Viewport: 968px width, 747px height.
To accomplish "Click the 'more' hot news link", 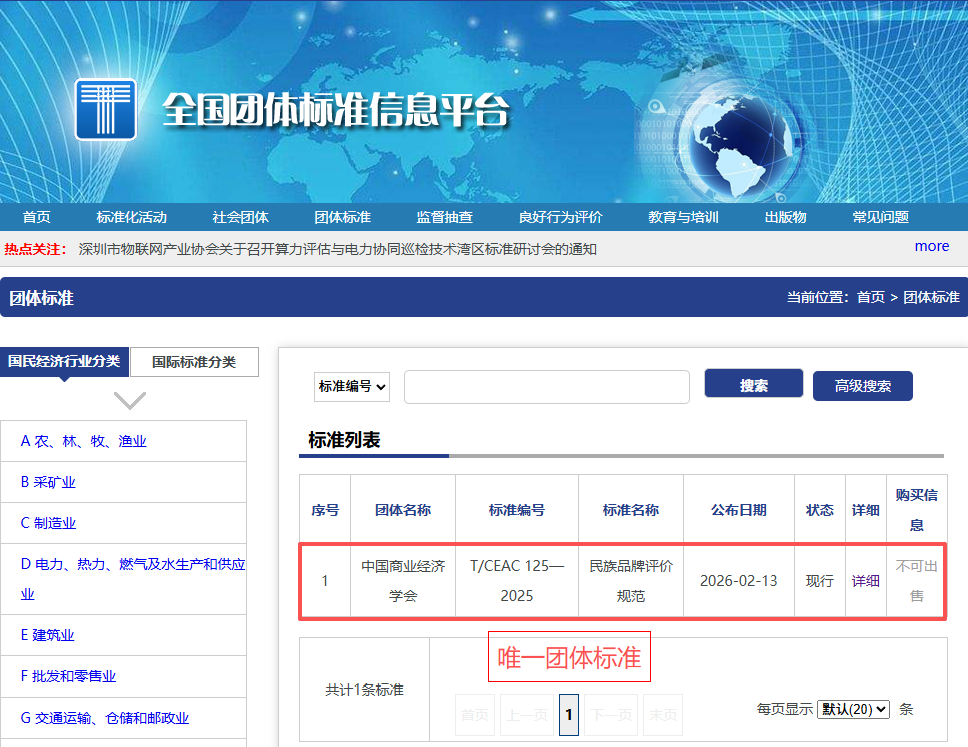I will point(931,246).
